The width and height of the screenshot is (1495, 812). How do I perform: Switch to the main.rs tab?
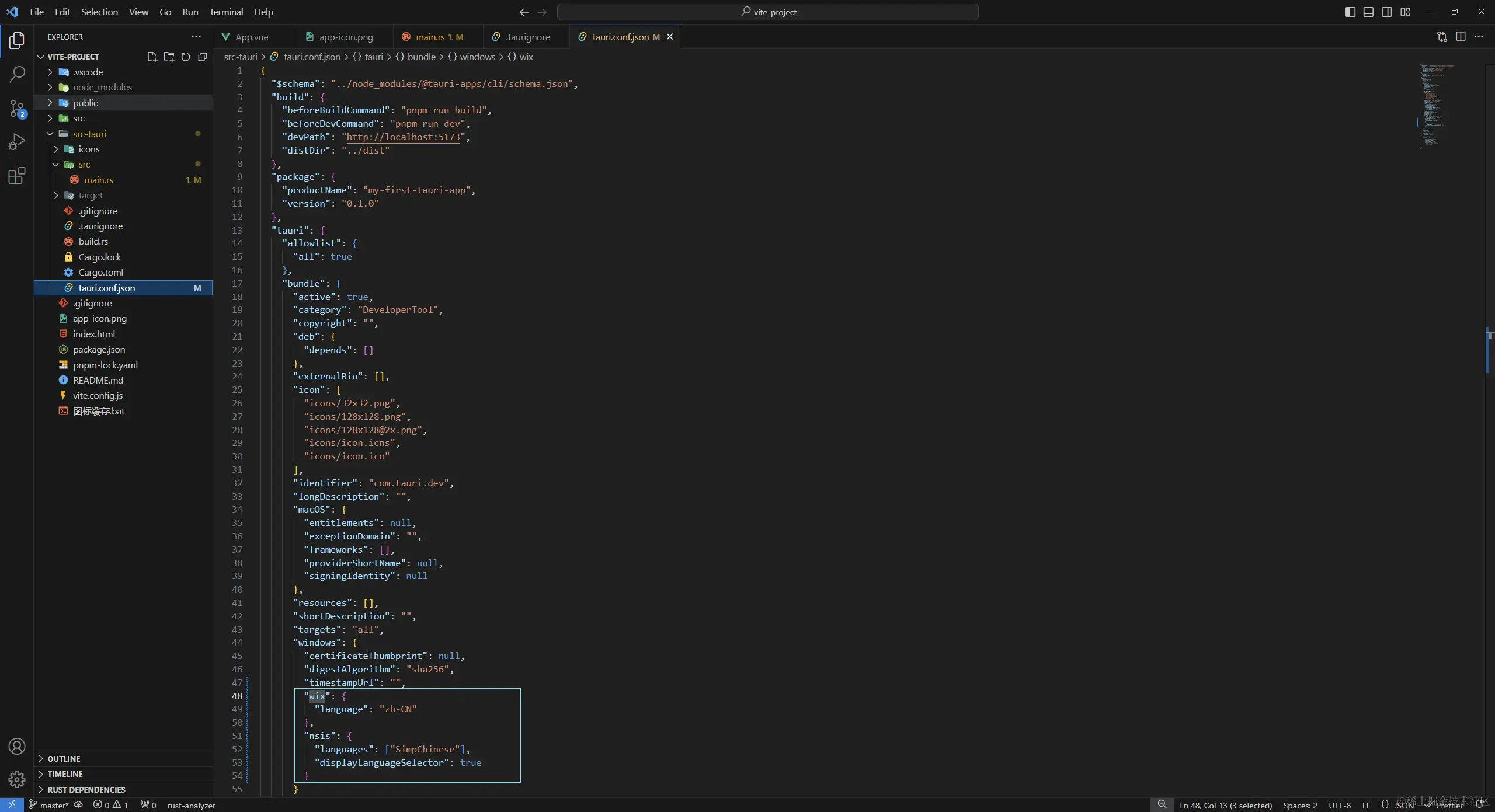click(430, 37)
